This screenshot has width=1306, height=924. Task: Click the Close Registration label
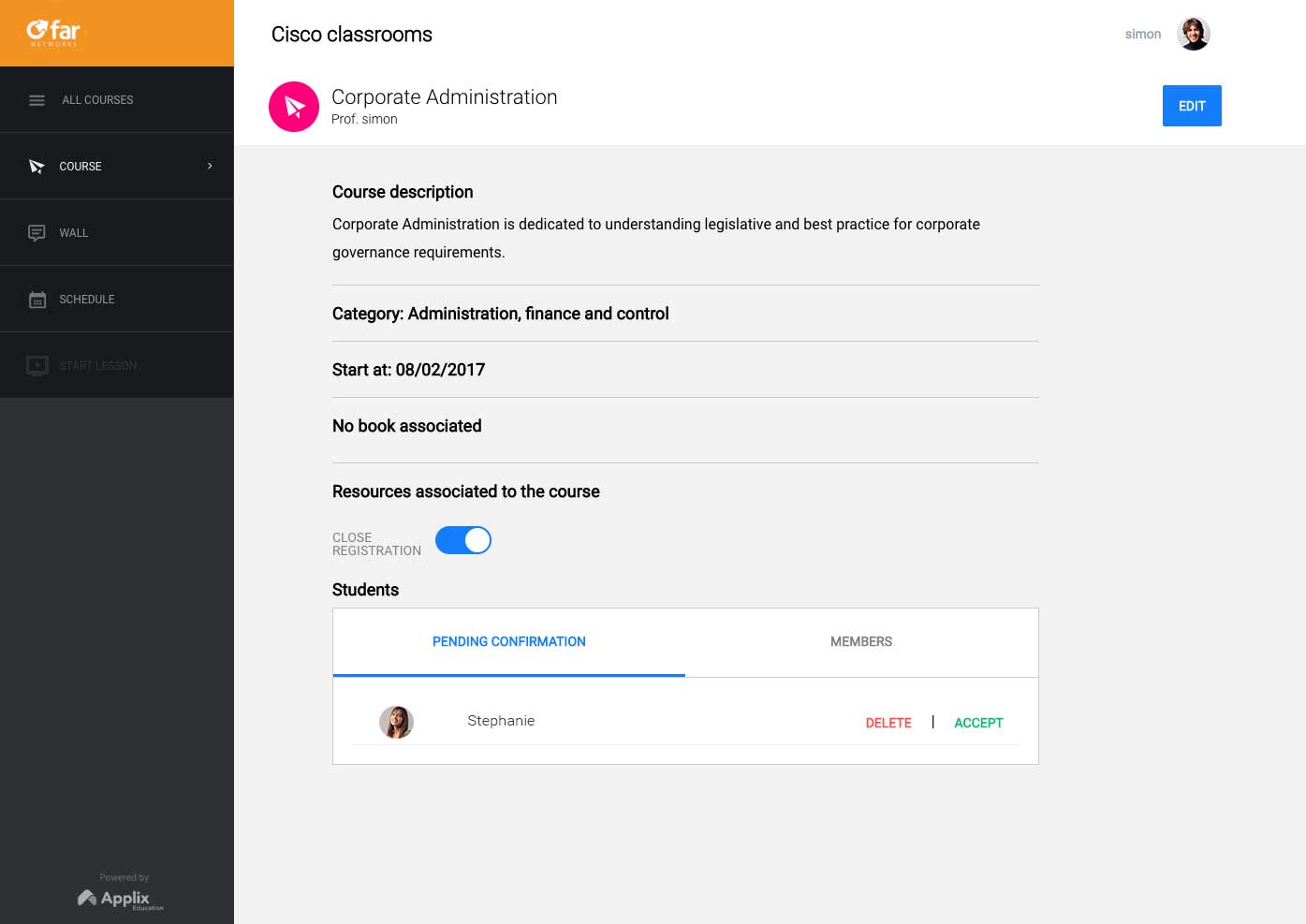pyautogui.click(x=376, y=544)
